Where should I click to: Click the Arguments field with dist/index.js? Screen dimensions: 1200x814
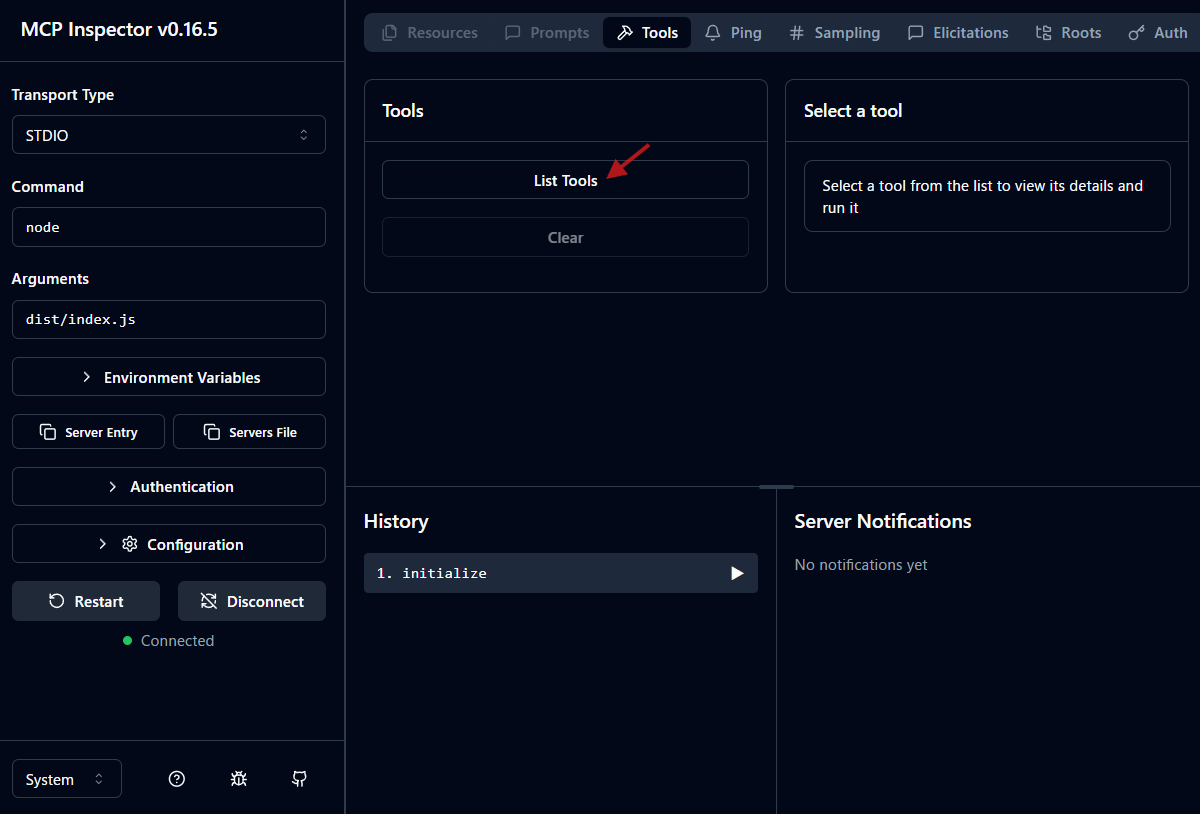[169, 320]
